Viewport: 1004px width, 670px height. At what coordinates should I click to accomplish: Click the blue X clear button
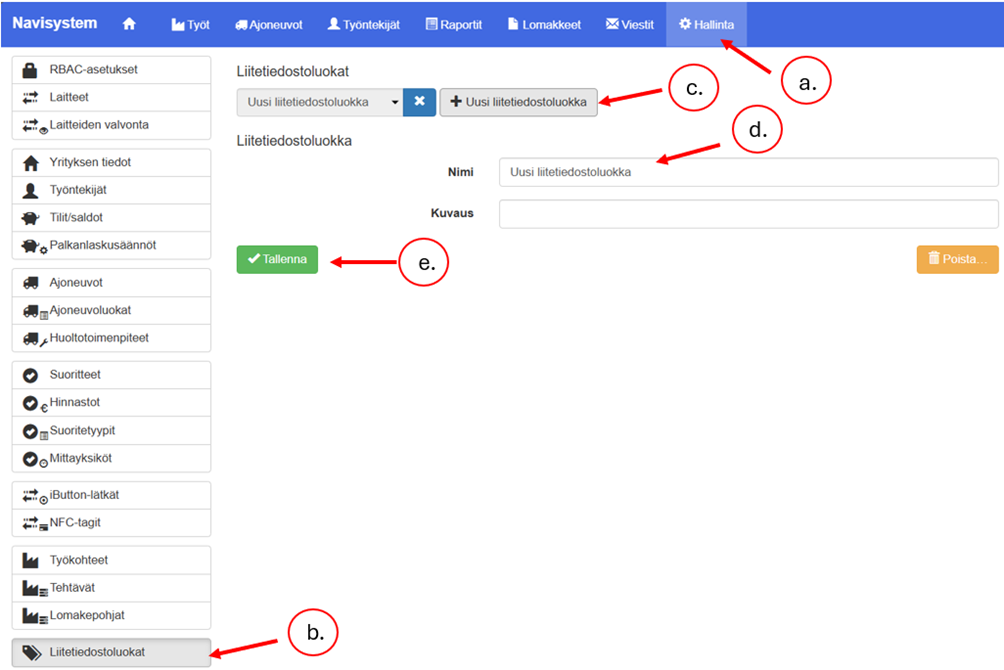click(420, 102)
